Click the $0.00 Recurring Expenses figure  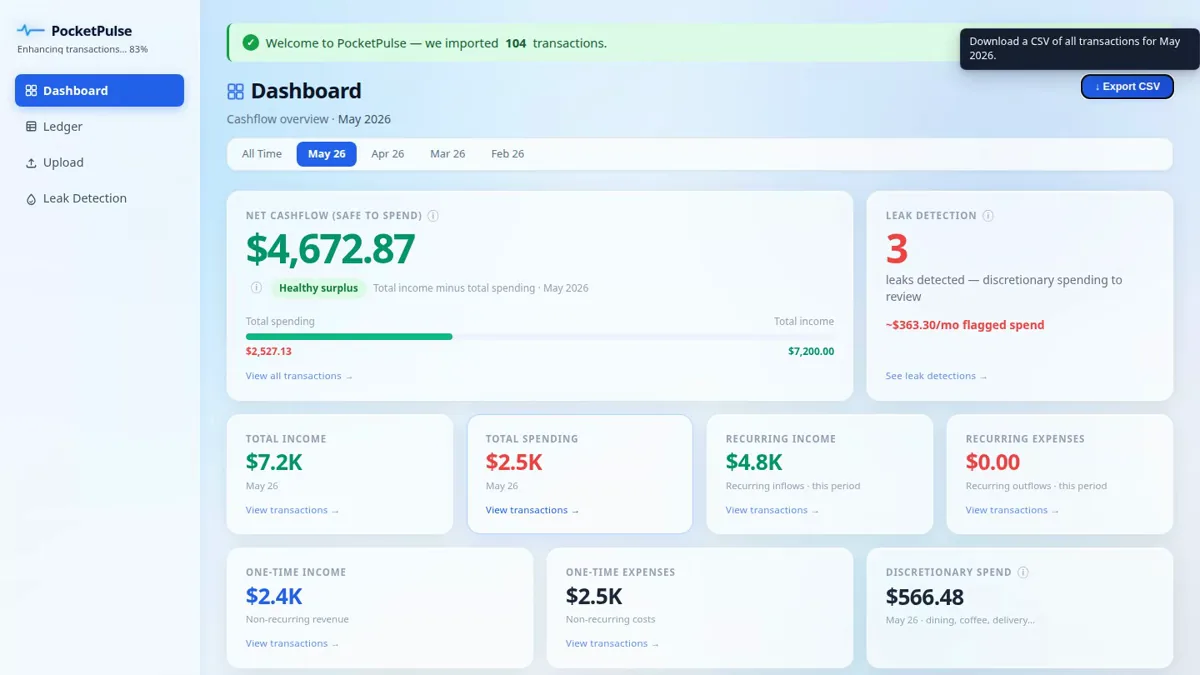pyautogui.click(x=993, y=462)
